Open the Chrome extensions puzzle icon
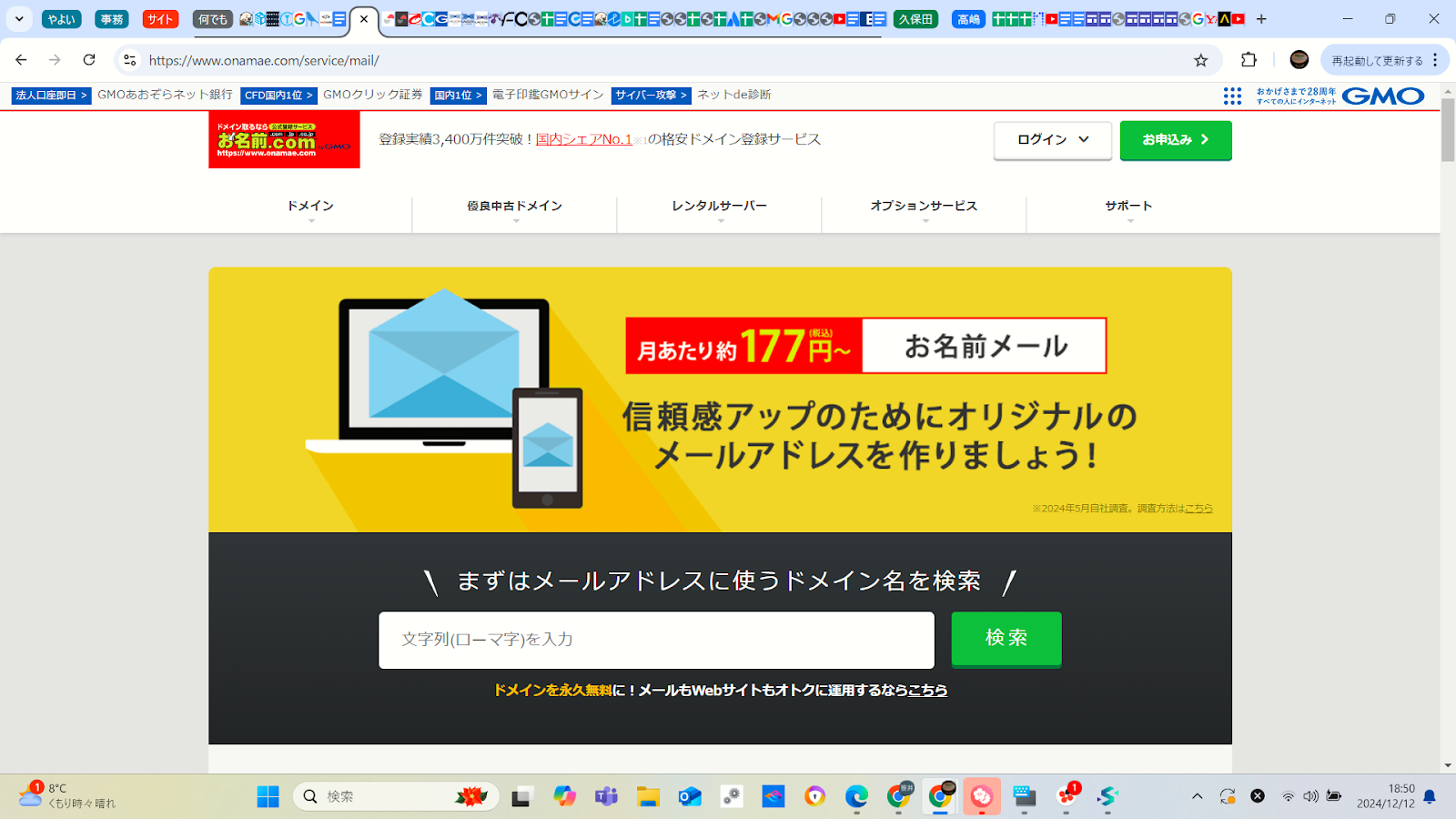Image resolution: width=1456 pixels, height=819 pixels. pos(1249,60)
